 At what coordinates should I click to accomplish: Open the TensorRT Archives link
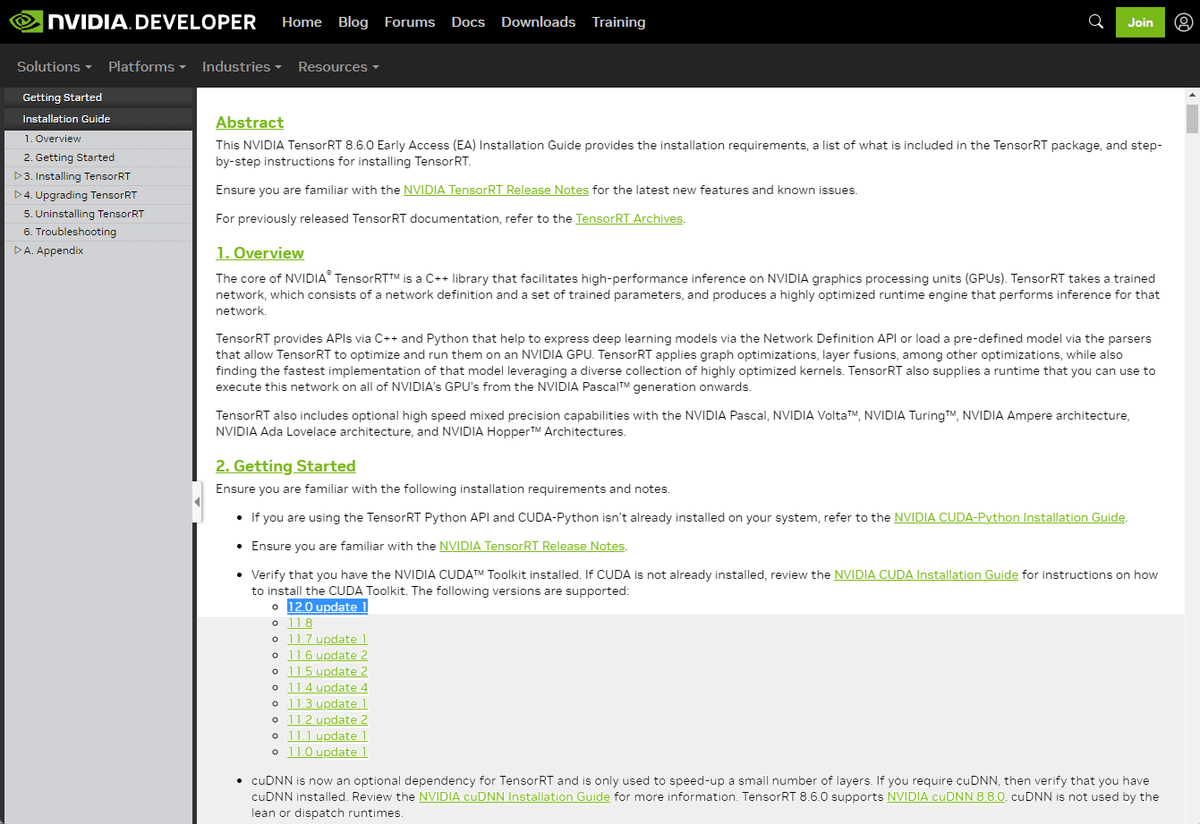(x=629, y=218)
